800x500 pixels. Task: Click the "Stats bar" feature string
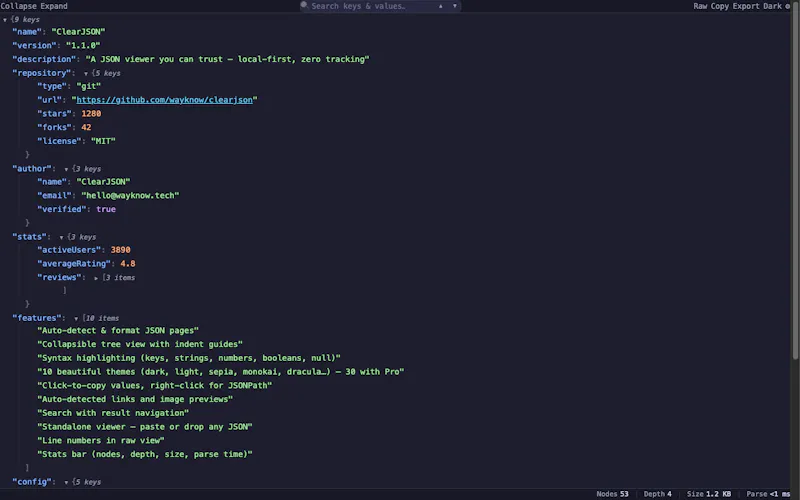click(x=145, y=455)
